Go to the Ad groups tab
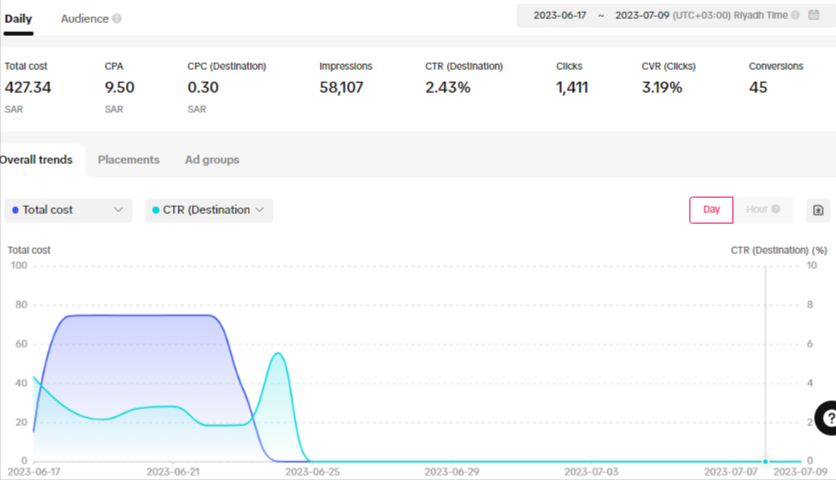The image size is (836, 480). [212, 160]
